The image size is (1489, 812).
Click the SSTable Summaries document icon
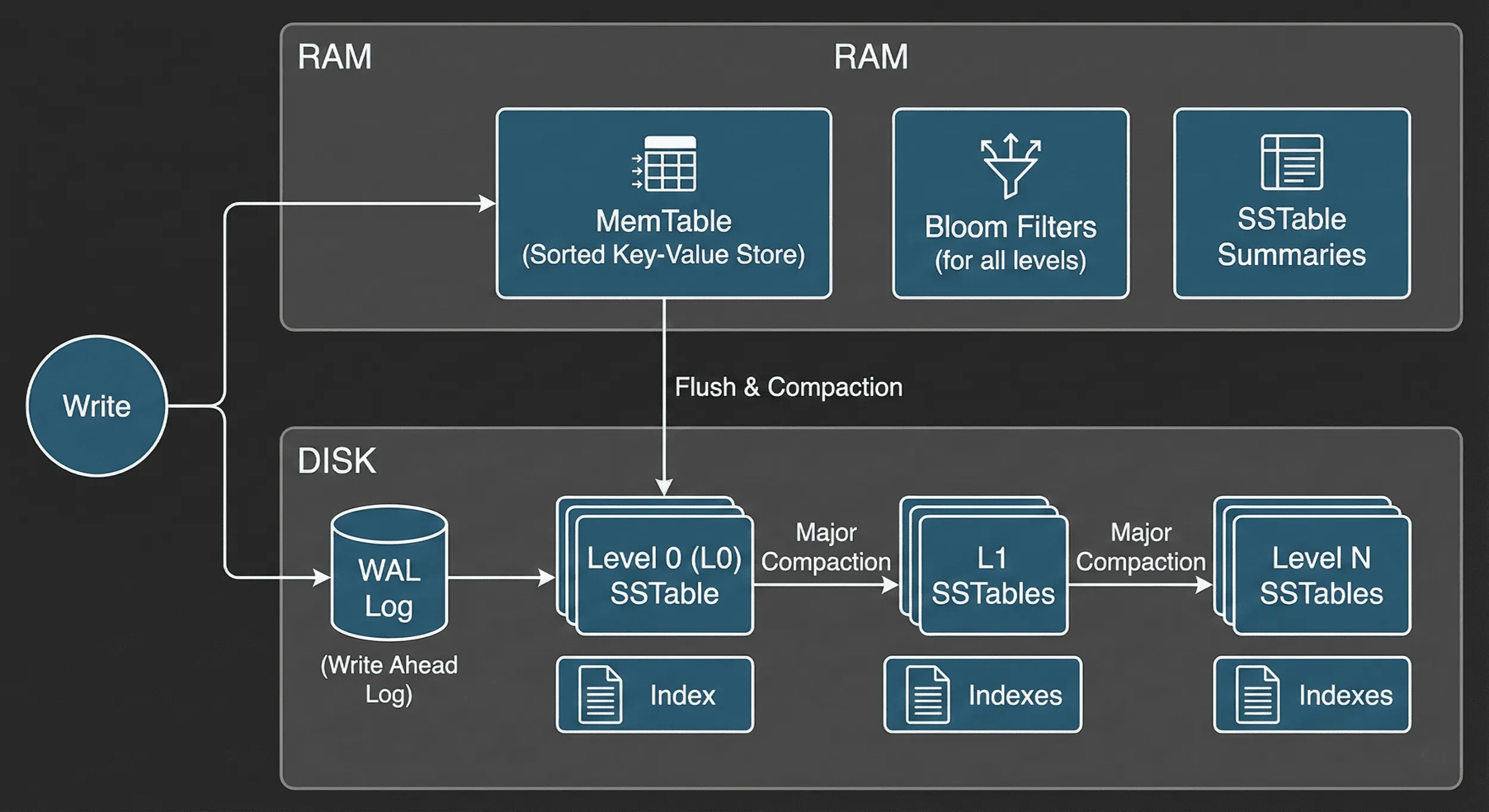click(1292, 162)
